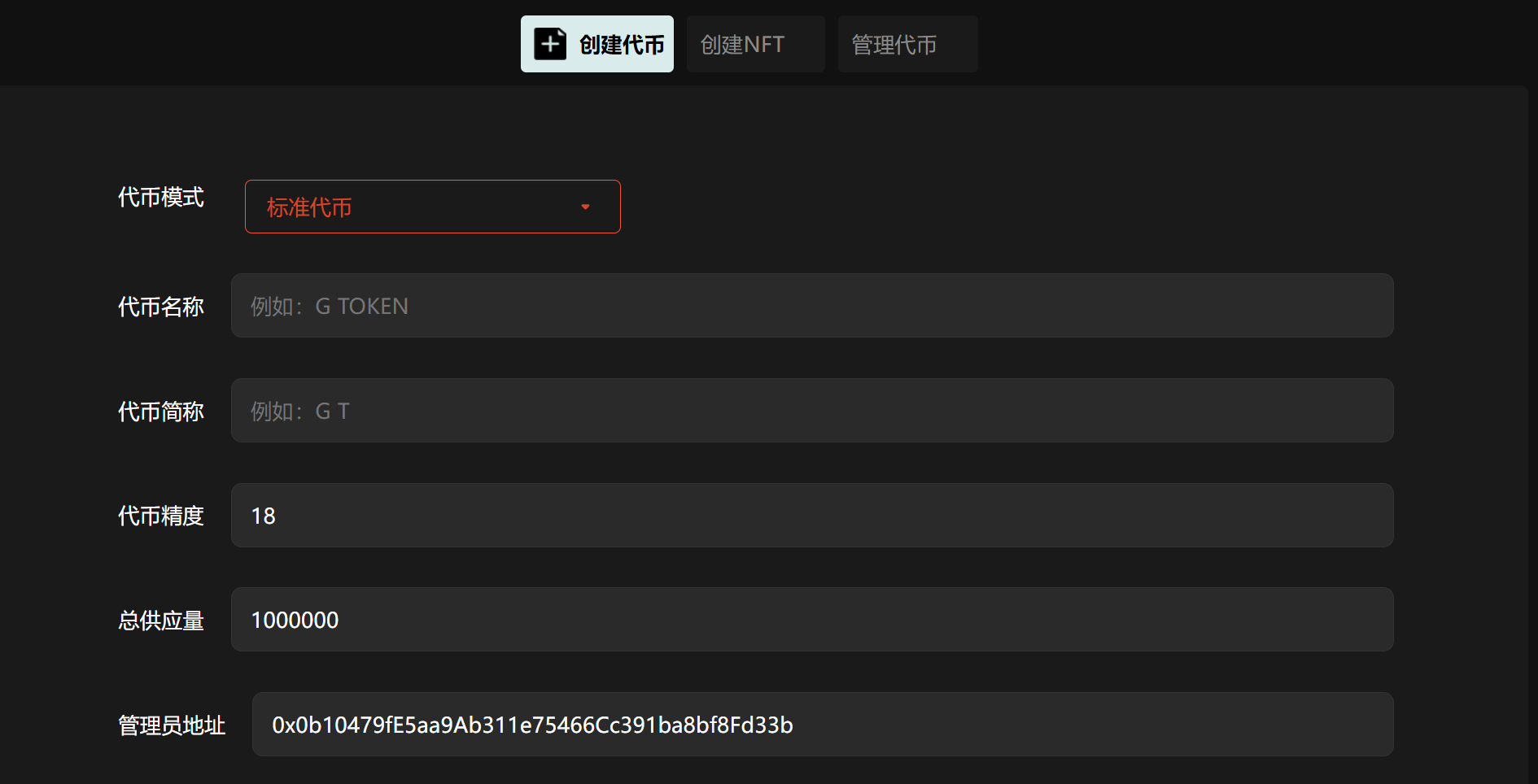Click the 例如：G T placeholder text
Viewport: 1538px width, 784px height.
pyautogui.click(x=300, y=412)
